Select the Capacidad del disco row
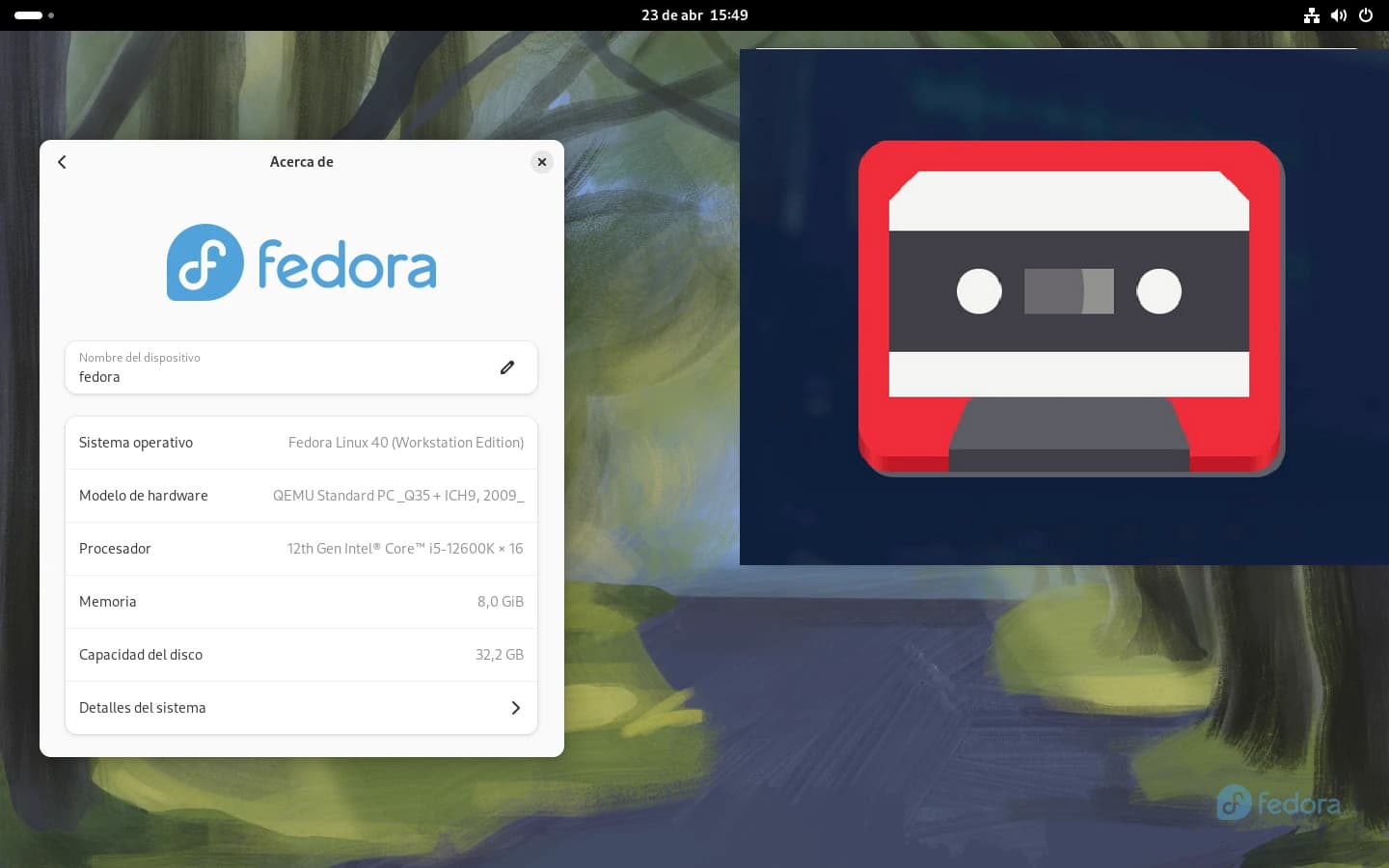 tap(301, 655)
